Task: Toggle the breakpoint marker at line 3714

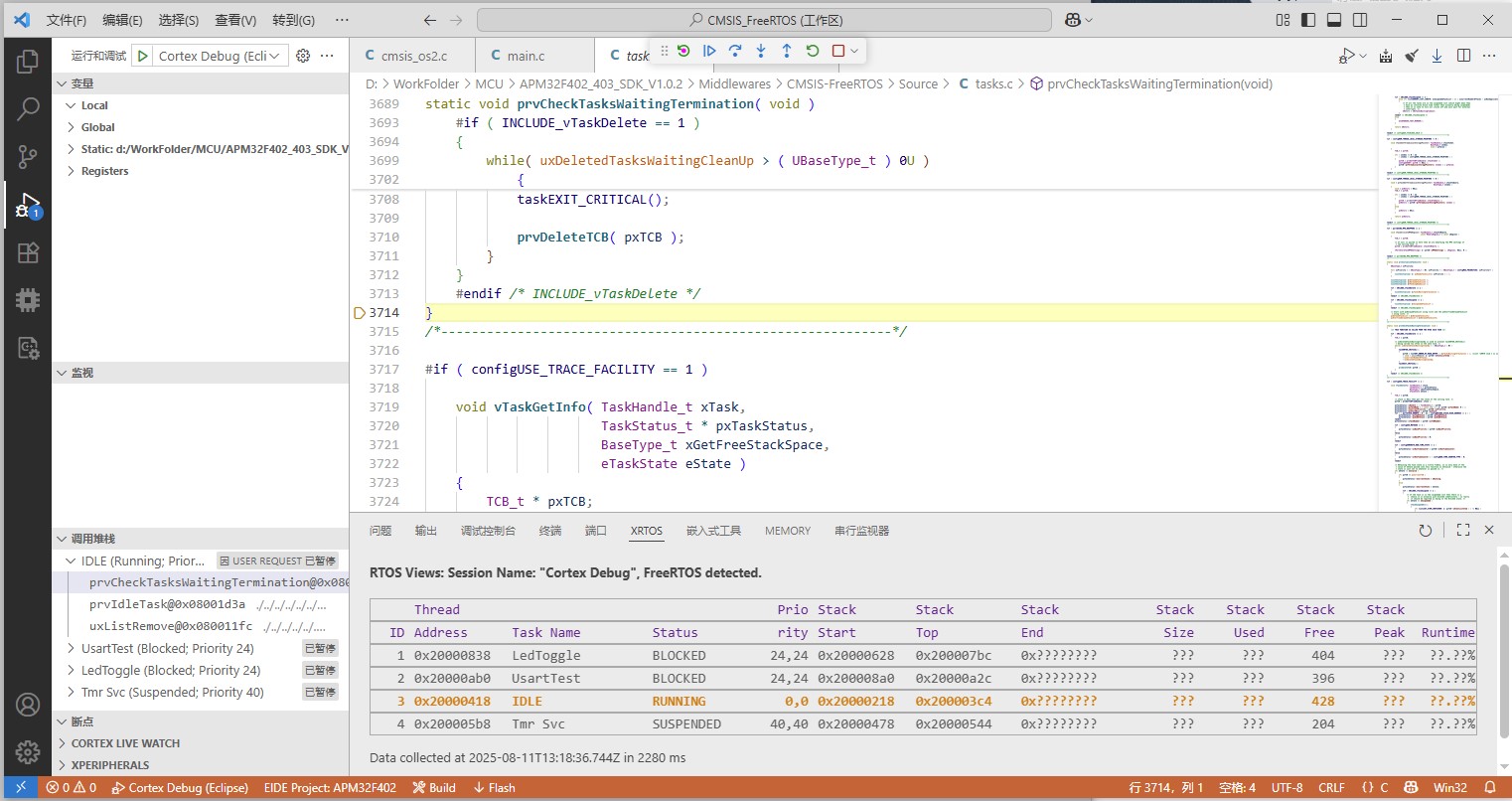Action: coord(360,313)
